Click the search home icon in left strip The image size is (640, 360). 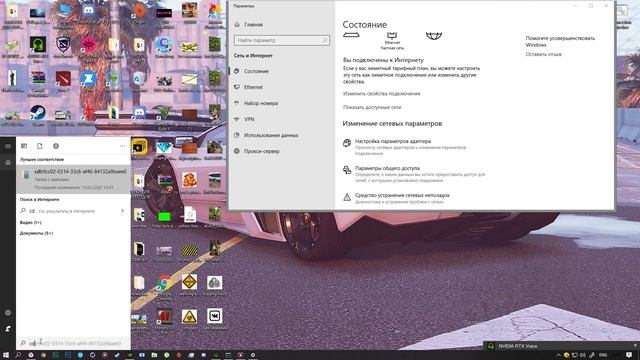click(x=8, y=162)
